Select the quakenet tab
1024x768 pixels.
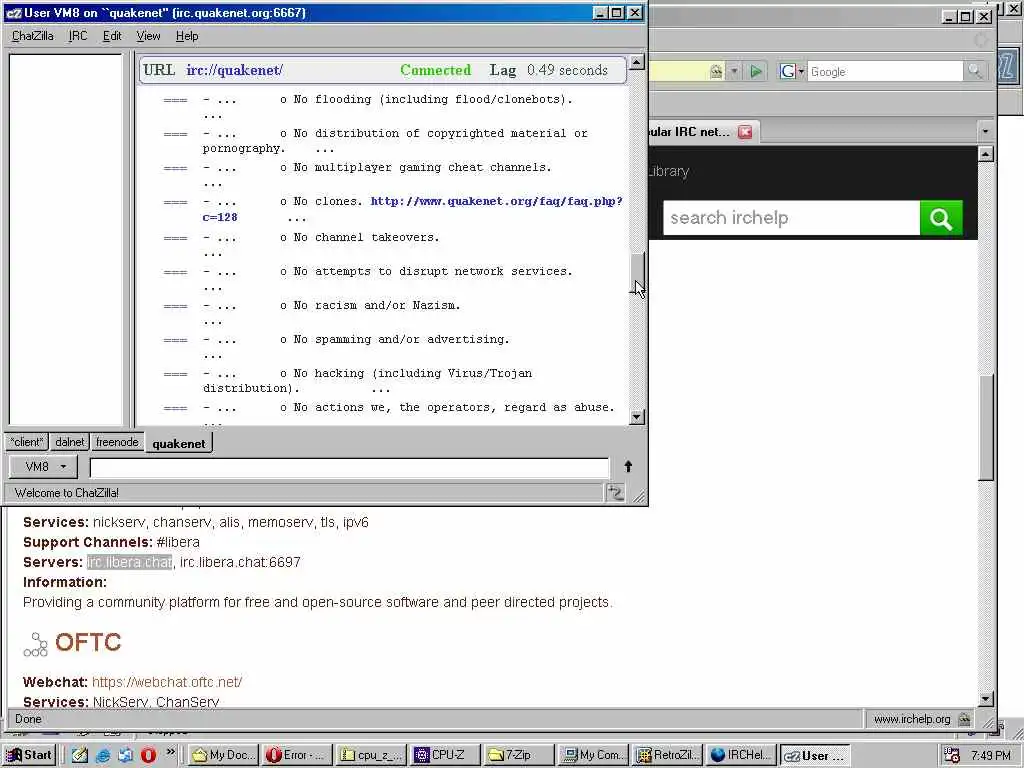tap(178, 443)
